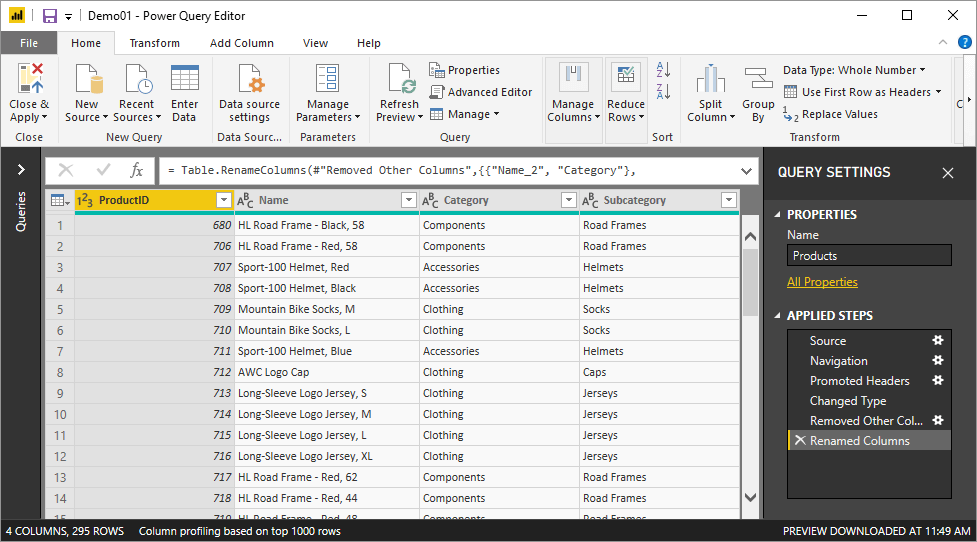Collapse the APPLIED STEPS section
The width and height of the screenshot is (977, 542).
(777, 316)
